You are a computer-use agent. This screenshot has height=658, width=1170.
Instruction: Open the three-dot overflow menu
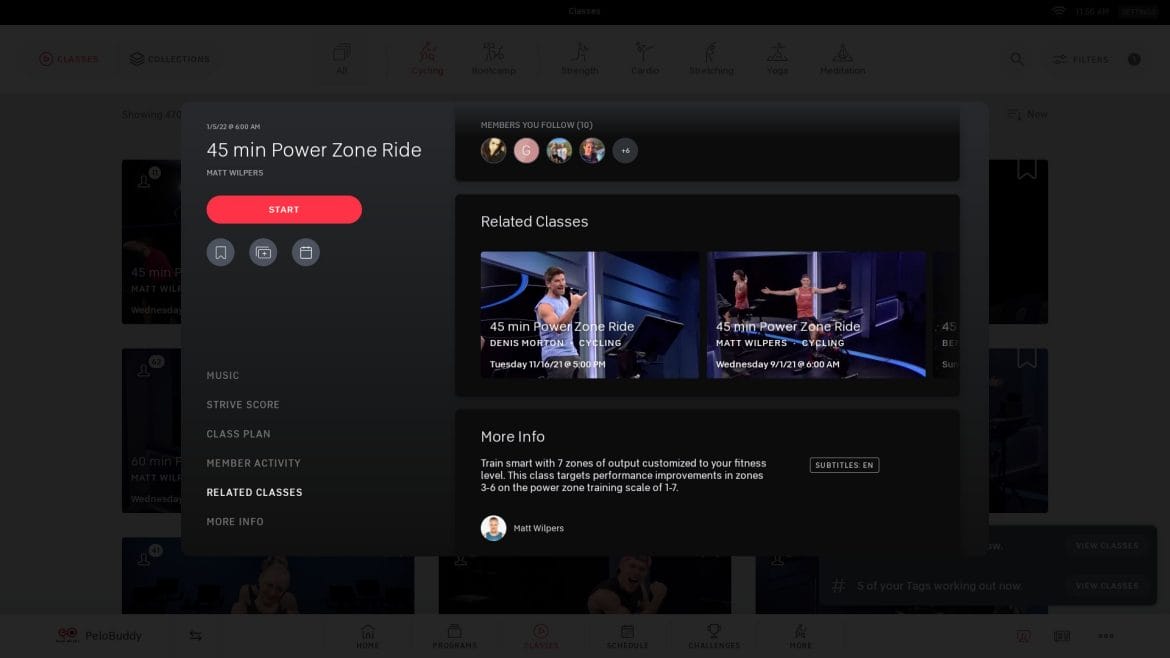click(1106, 636)
